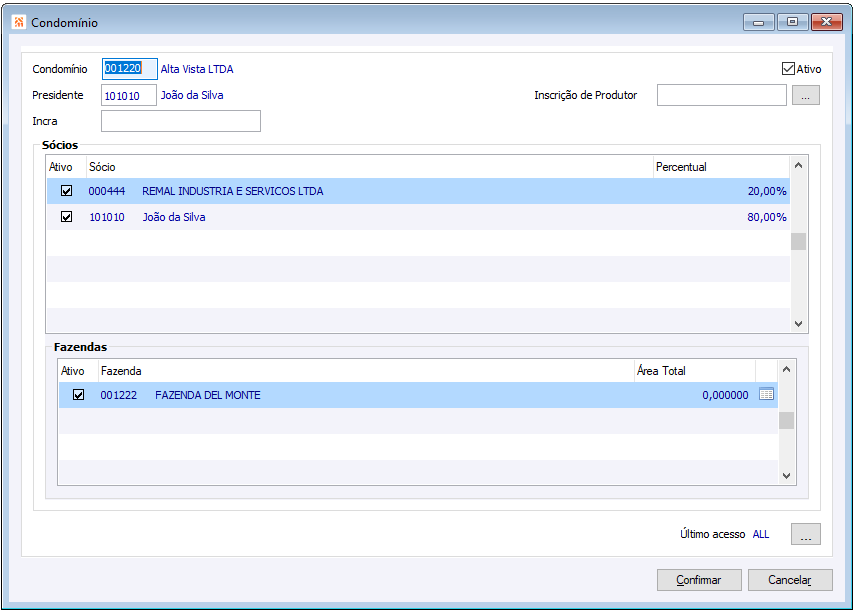Click the Área Total column header
The image size is (855, 612).
click(x=695, y=371)
